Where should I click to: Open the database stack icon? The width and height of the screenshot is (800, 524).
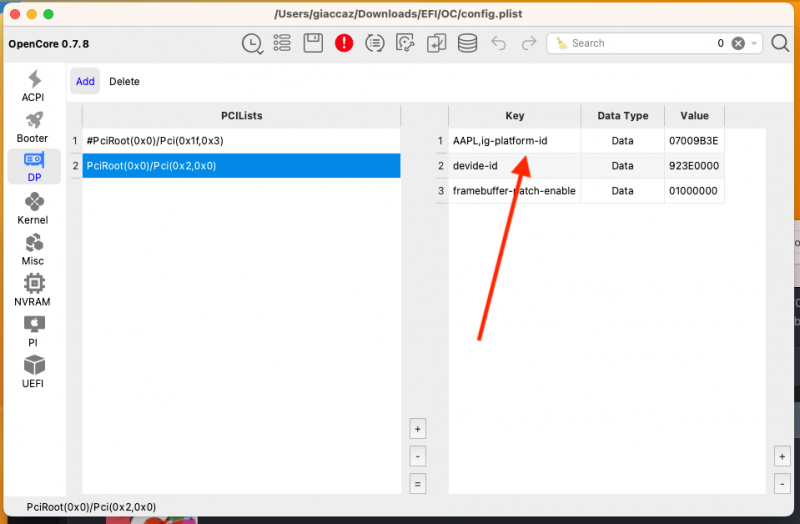pyautogui.click(x=467, y=43)
